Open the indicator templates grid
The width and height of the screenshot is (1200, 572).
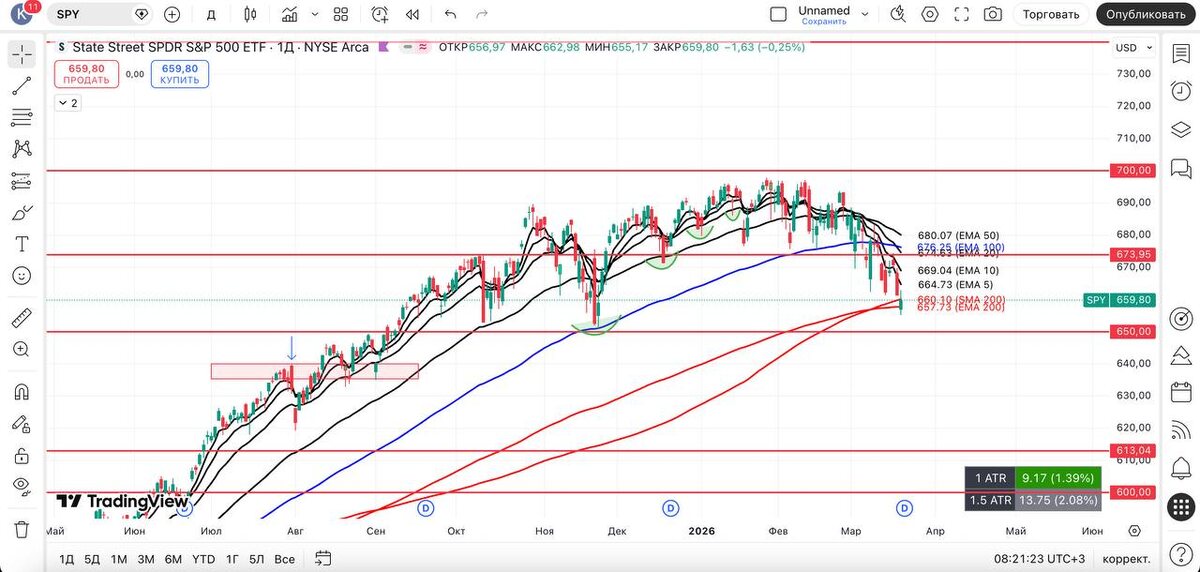(x=341, y=14)
